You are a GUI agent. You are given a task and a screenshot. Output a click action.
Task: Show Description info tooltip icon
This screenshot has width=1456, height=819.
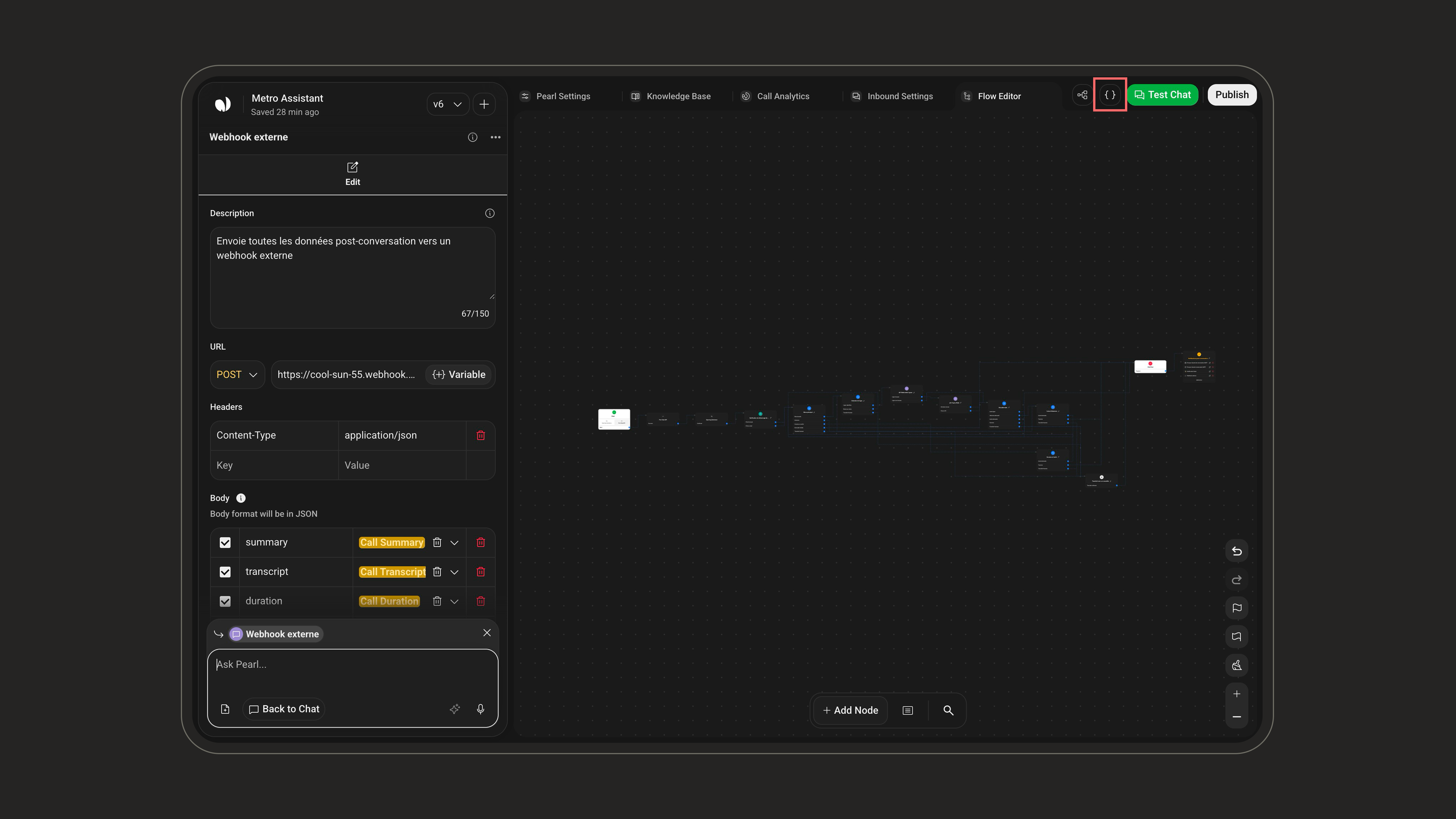(490, 213)
